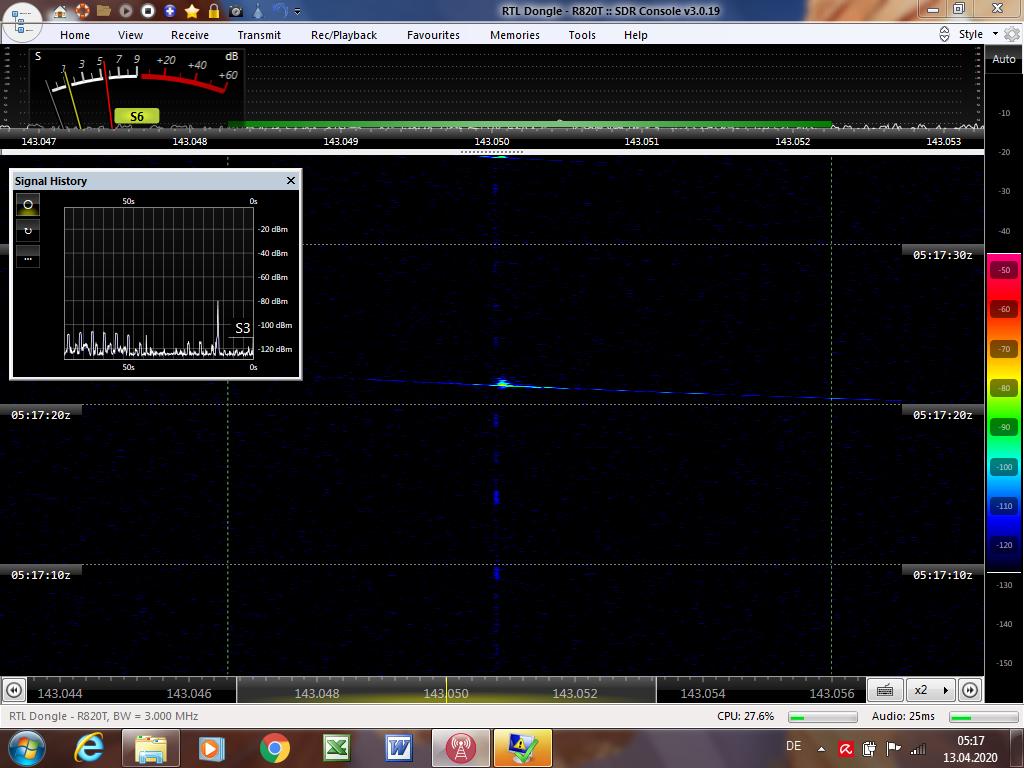Toggle ribbon collapse arrows beside Style
The image size is (1024, 768).
click(x=944, y=35)
